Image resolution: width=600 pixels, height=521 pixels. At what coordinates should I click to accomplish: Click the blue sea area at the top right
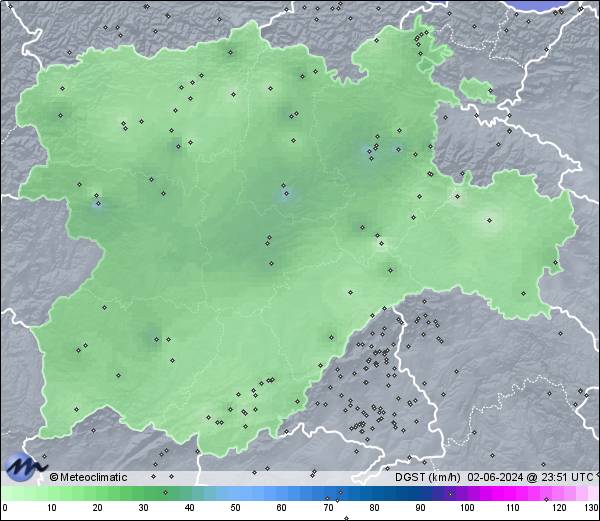click(x=540, y=7)
